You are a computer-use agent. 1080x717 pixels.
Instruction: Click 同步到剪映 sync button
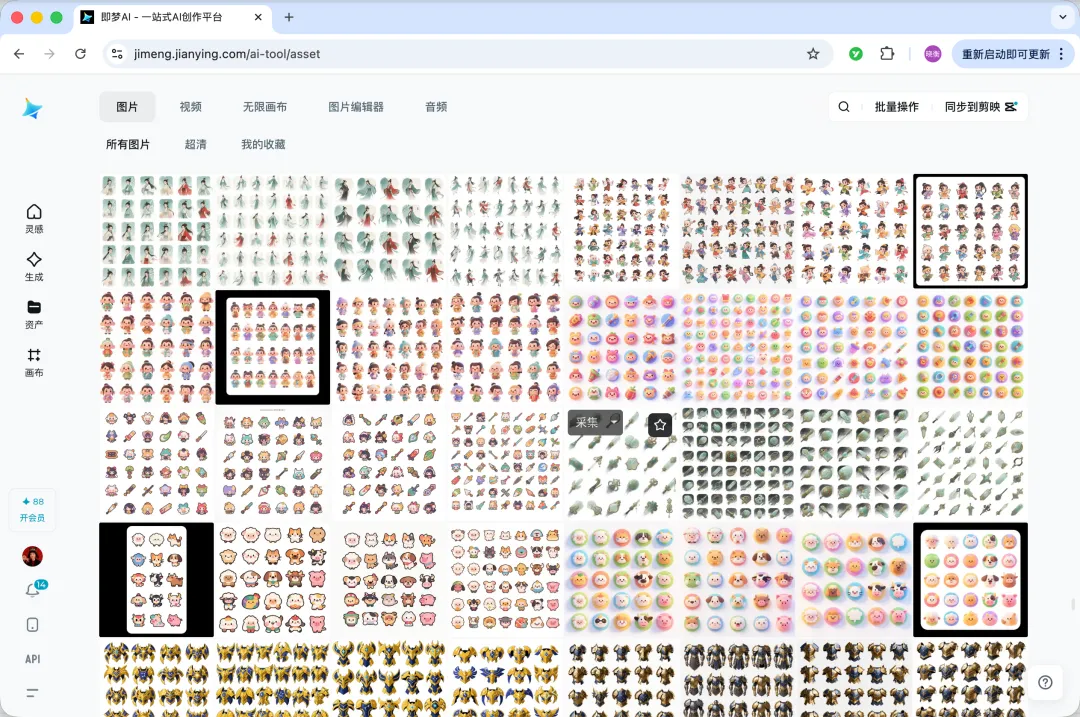(x=980, y=107)
